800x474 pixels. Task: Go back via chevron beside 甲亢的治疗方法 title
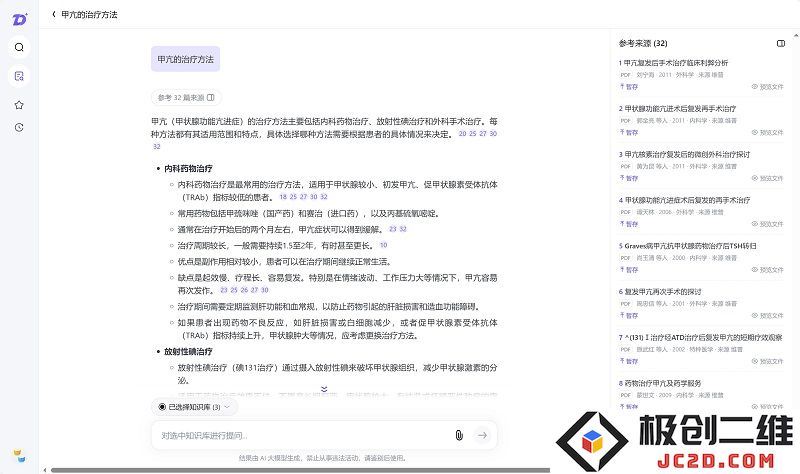(x=54, y=14)
